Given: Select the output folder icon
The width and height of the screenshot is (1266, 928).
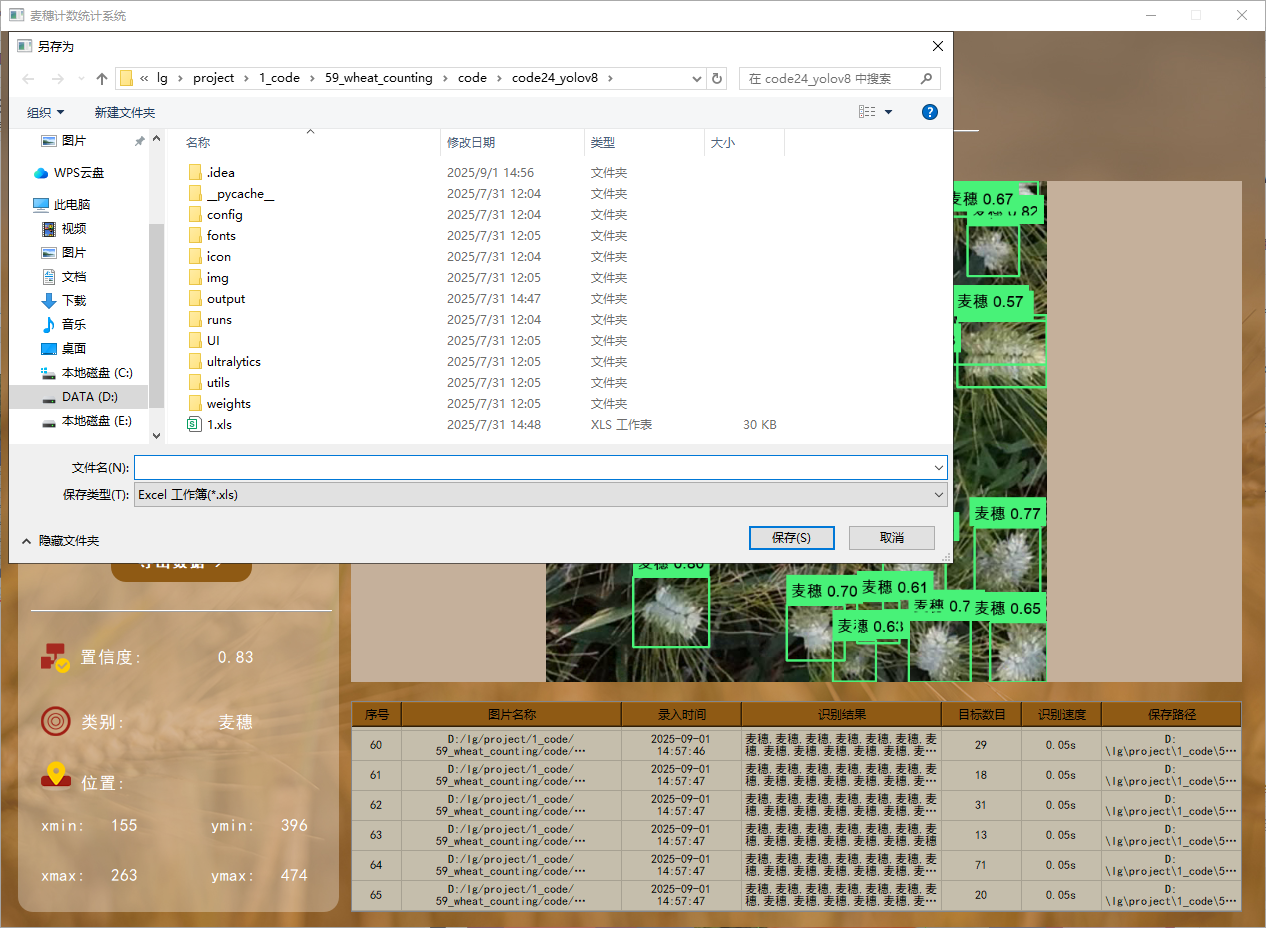Looking at the screenshot, I should click(195, 299).
